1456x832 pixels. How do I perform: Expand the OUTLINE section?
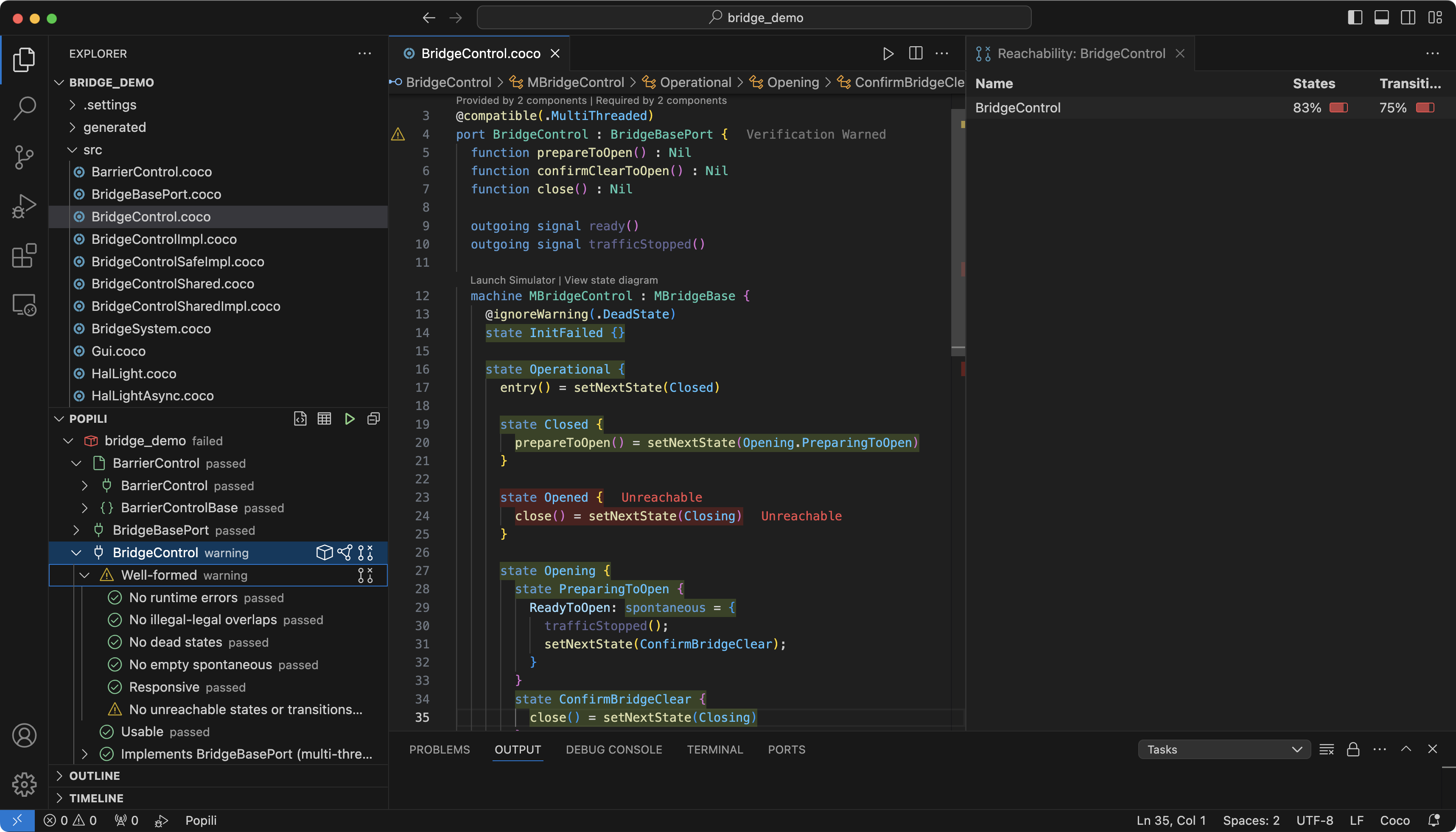[x=59, y=776]
